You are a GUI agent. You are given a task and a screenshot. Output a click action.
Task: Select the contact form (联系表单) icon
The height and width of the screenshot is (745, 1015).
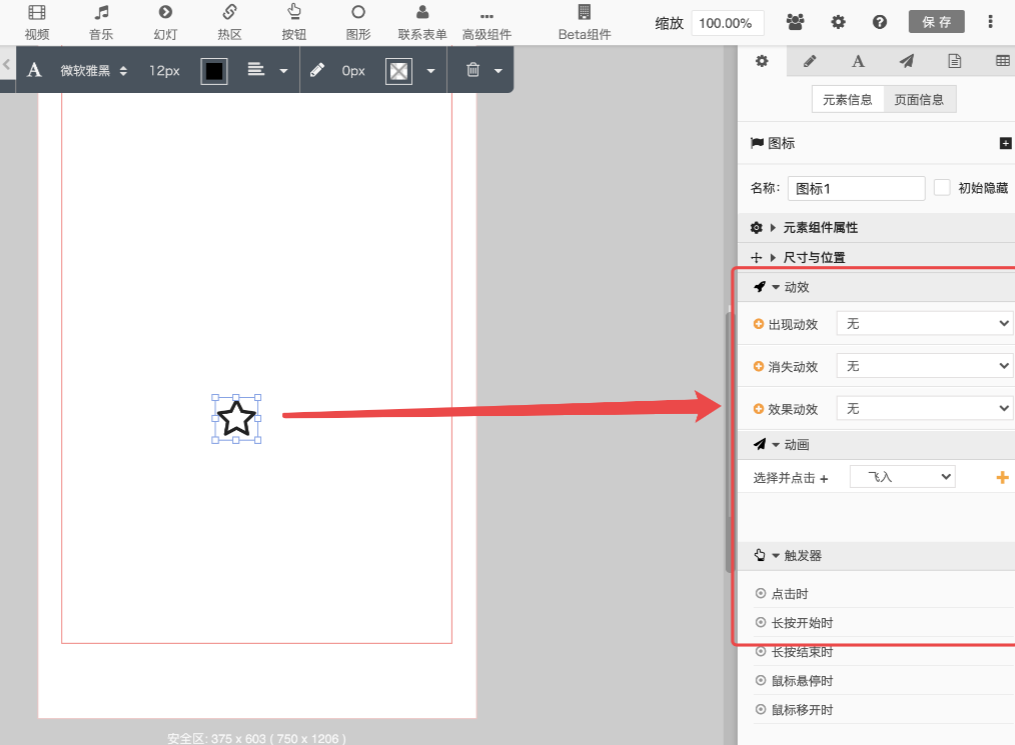tap(422, 13)
